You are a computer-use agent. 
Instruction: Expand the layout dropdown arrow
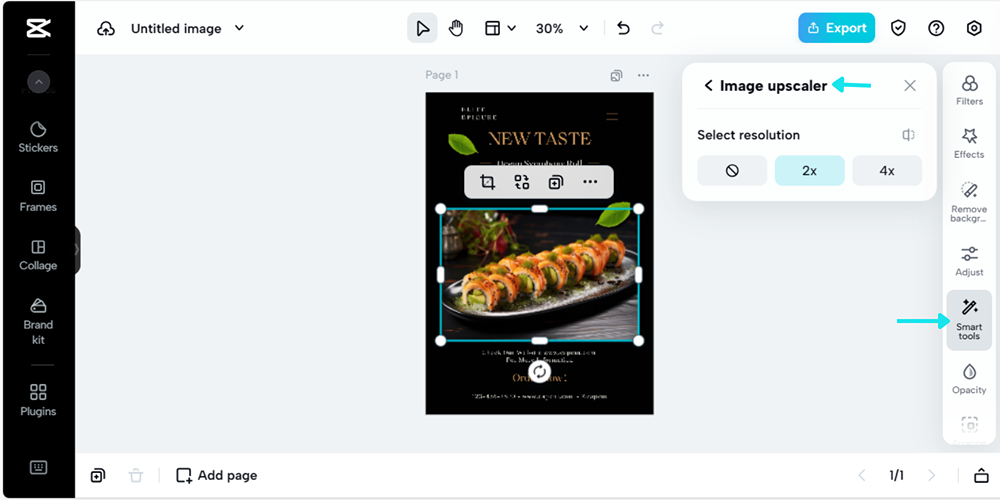point(511,28)
